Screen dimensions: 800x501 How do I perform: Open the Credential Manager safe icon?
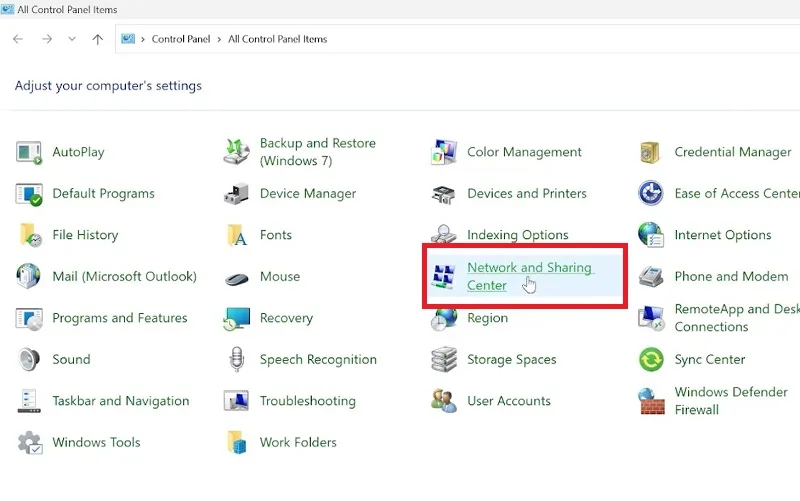tap(651, 152)
